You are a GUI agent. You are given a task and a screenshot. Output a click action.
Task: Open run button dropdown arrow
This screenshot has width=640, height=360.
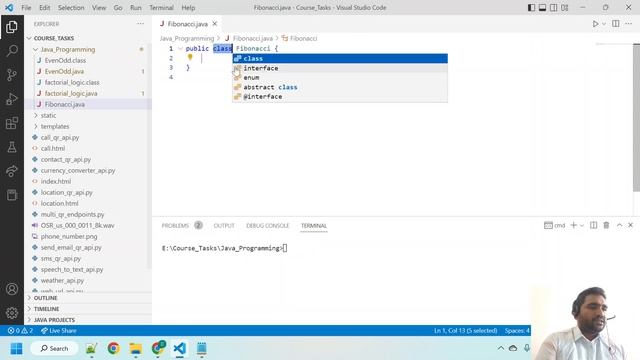(x=604, y=24)
